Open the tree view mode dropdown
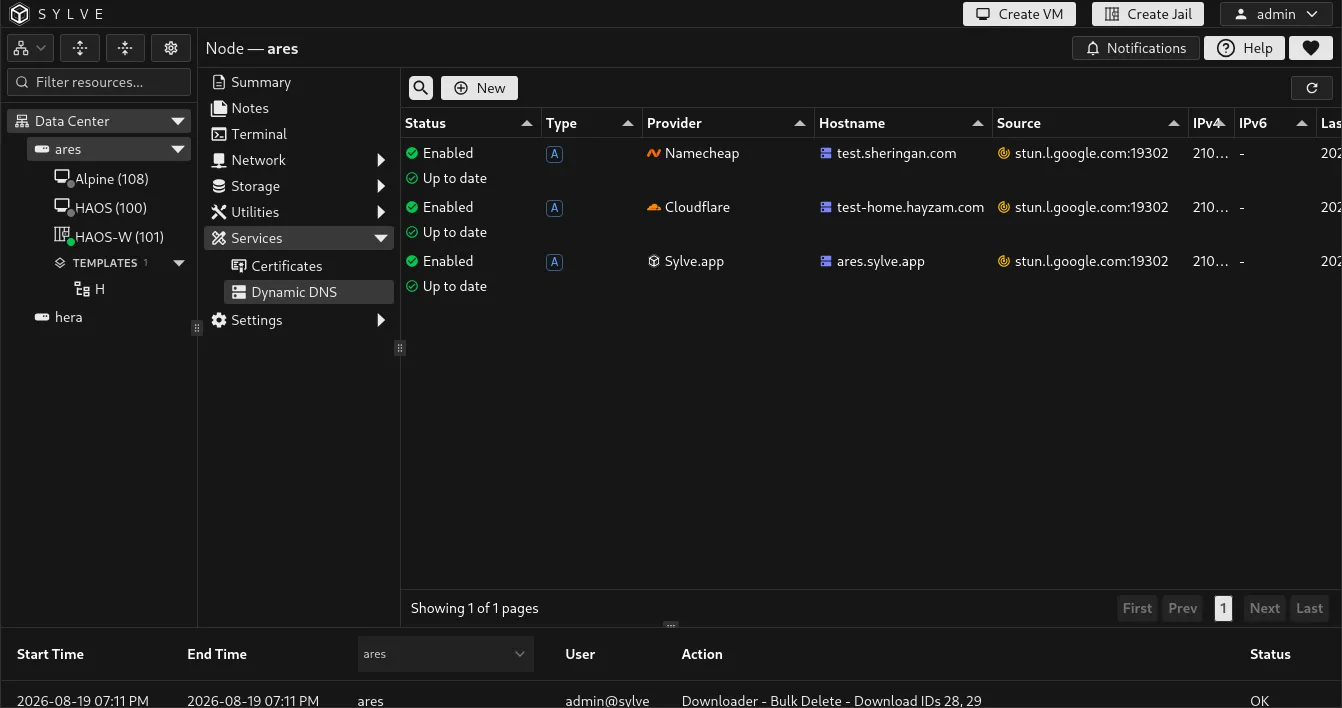1342x708 pixels. [x=30, y=48]
